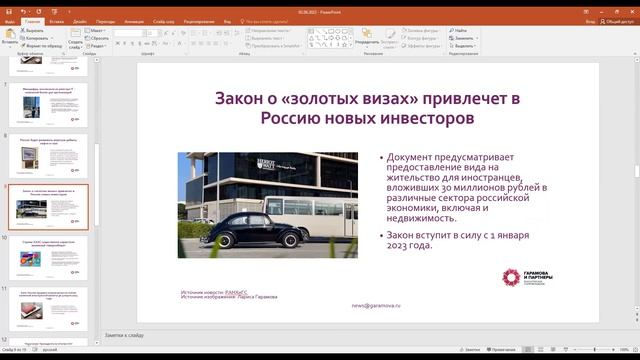The height and width of the screenshot is (360, 640).
Task: Click РАНХиГС news source link
Action: coord(236,292)
